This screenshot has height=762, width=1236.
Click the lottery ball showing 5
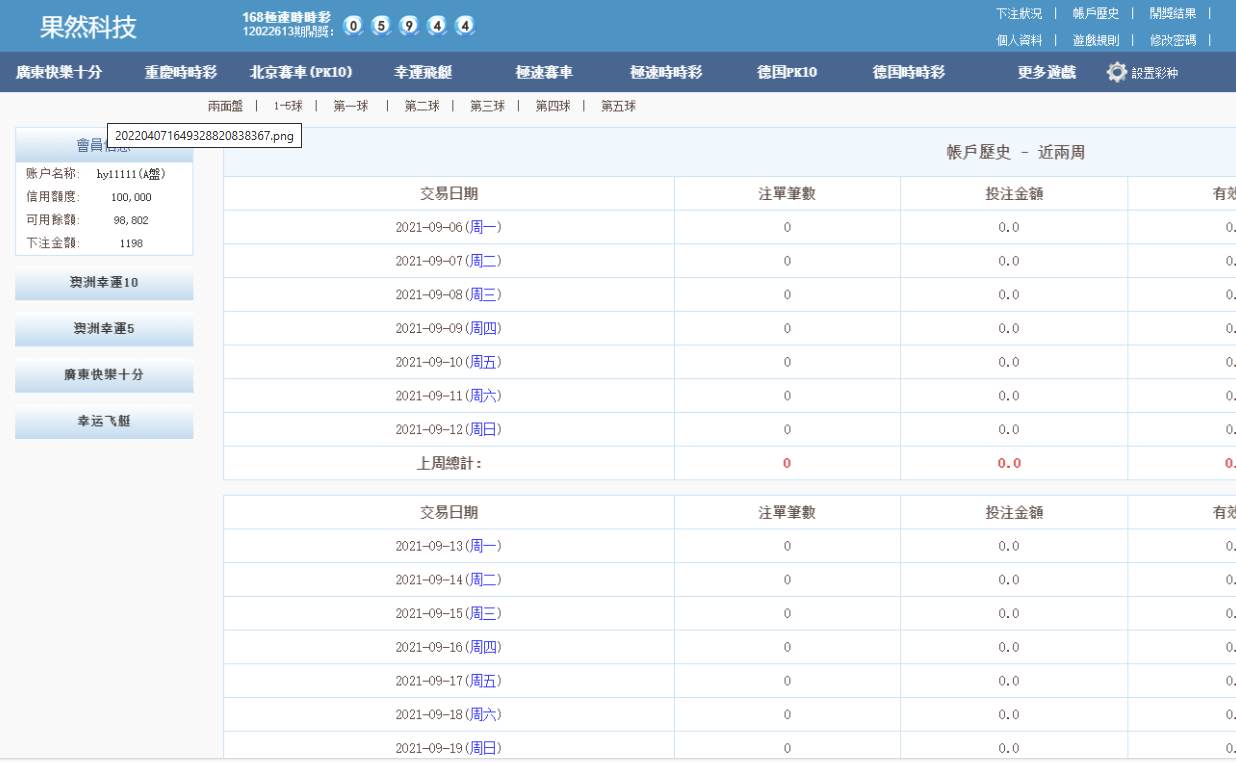(381, 26)
